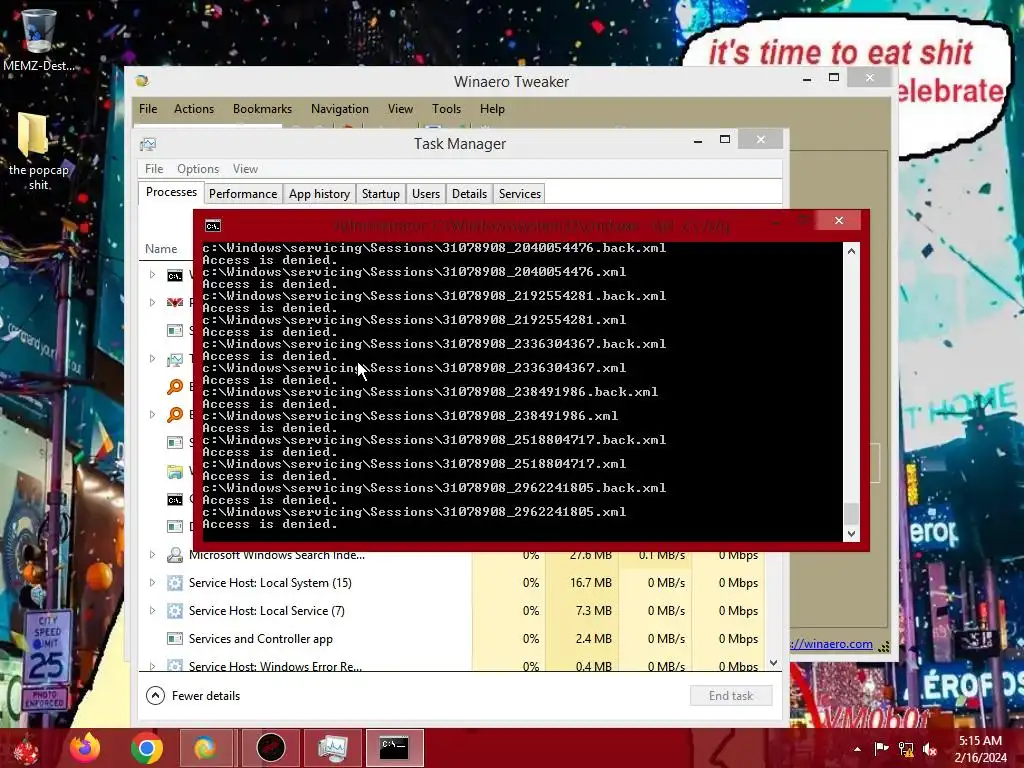The image size is (1024, 768).
Task: Switch to Command Prompt taskbar button
Action: pos(394,748)
